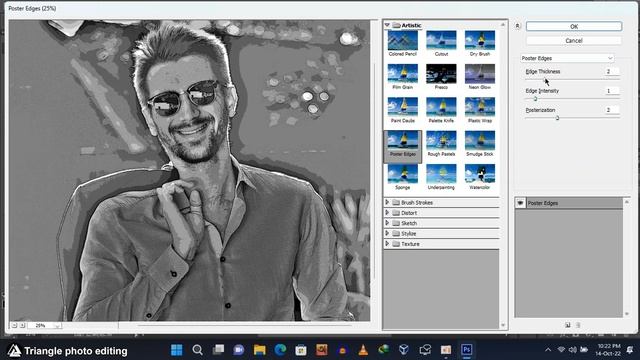This screenshot has width=640, height=360.
Task: Switch to Photoshop taskbar icon
Action: [467, 350]
